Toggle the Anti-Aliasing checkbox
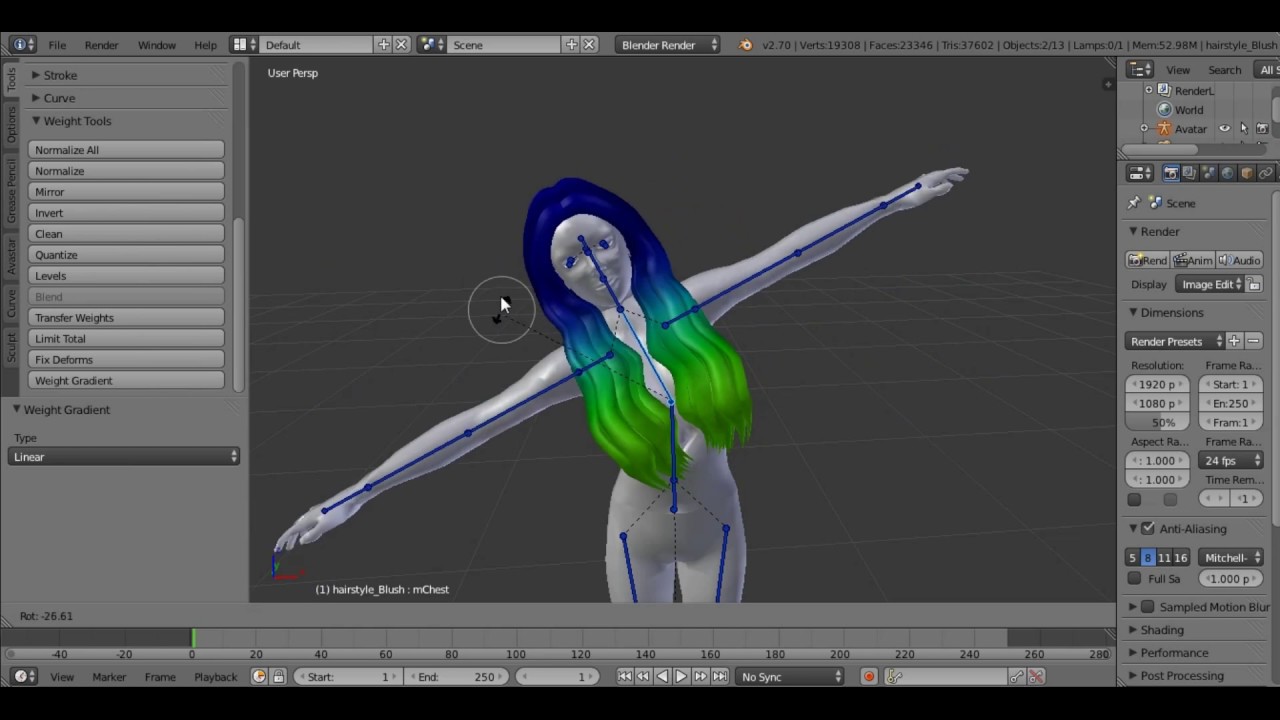 (1148, 529)
